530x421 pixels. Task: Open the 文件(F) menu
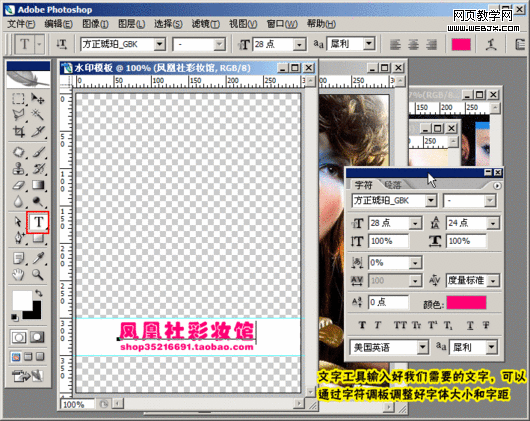point(21,24)
